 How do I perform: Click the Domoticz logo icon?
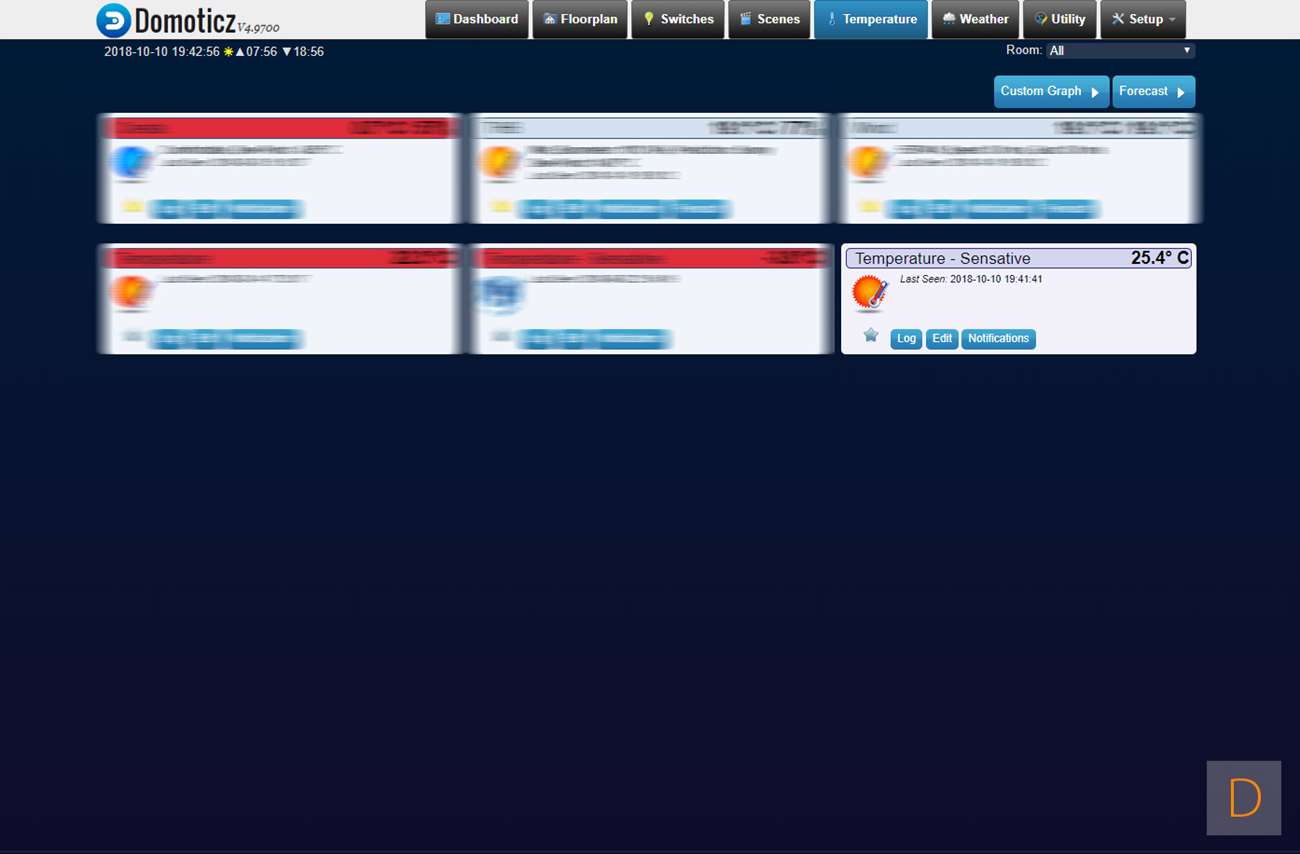(x=113, y=20)
